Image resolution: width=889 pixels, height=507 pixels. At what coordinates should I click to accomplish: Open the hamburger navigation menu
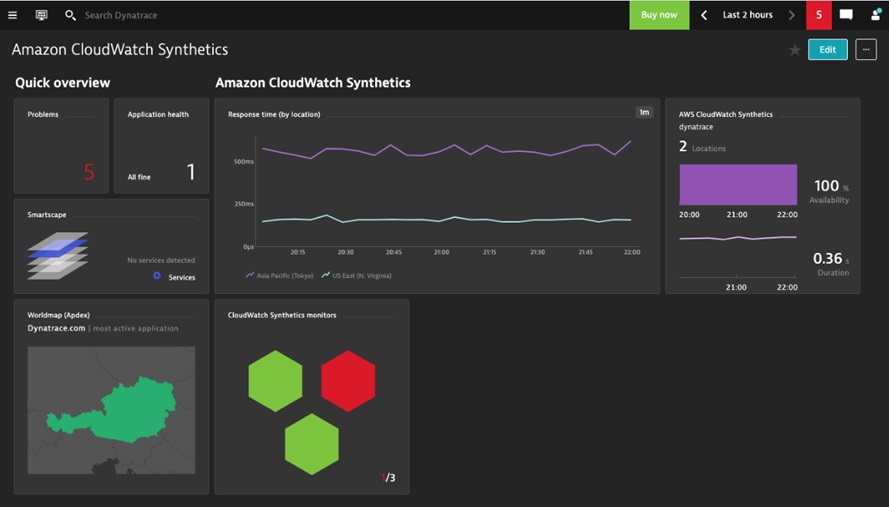[12, 15]
